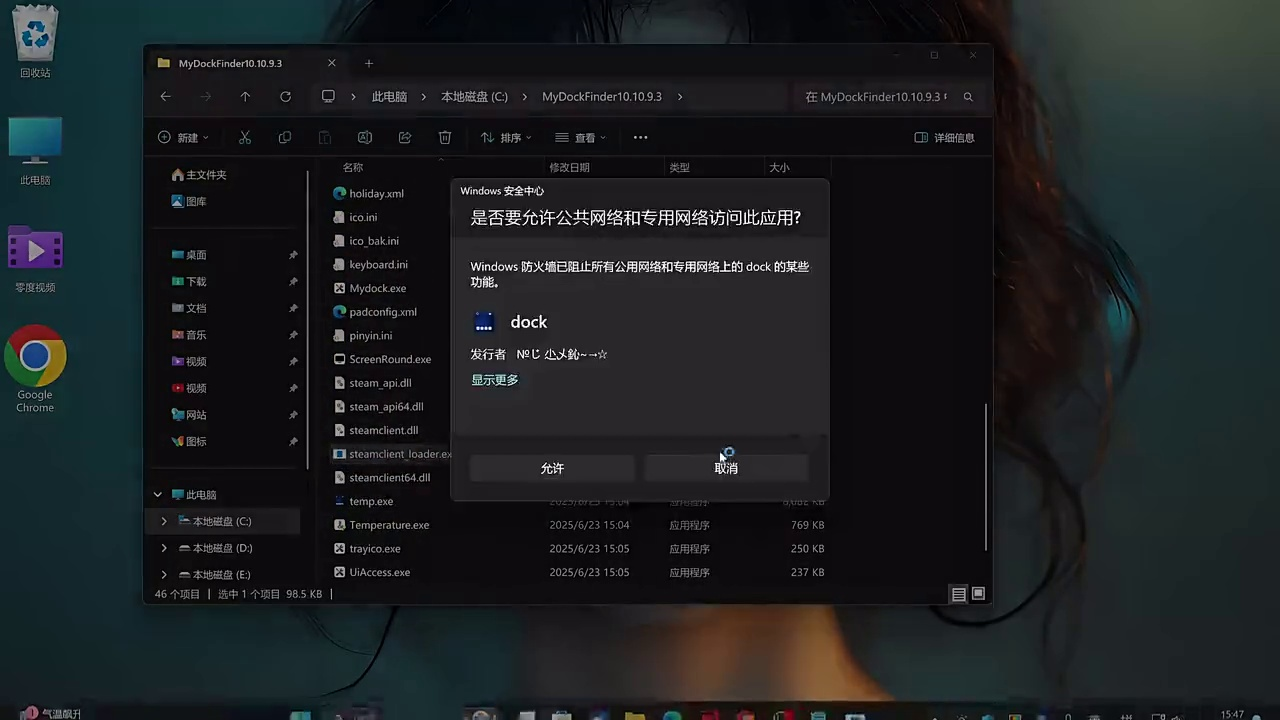Click the Cut scissors icon in Explorer toolbar
1280x720 pixels.
point(245,137)
